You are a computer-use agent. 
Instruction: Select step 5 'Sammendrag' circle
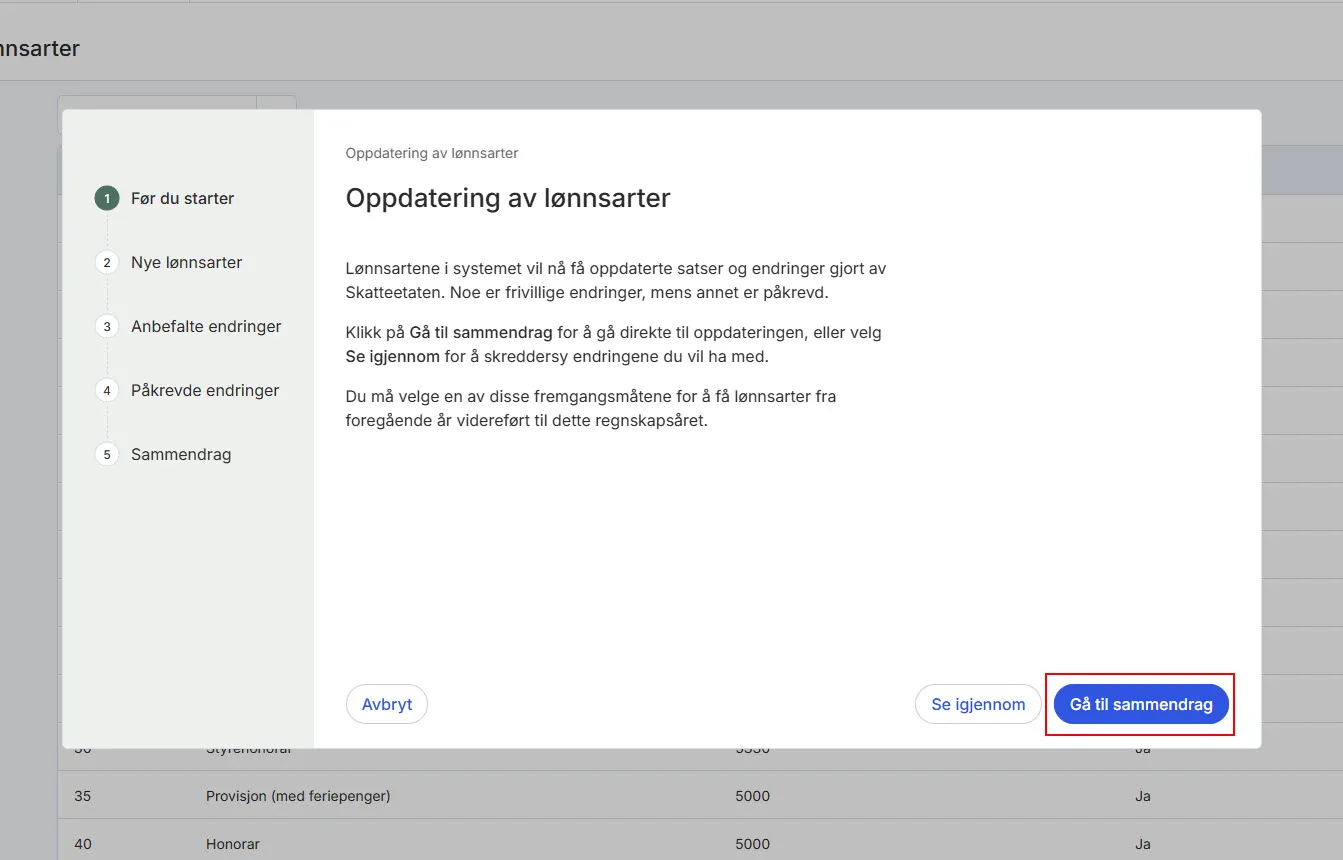pos(106,454)
